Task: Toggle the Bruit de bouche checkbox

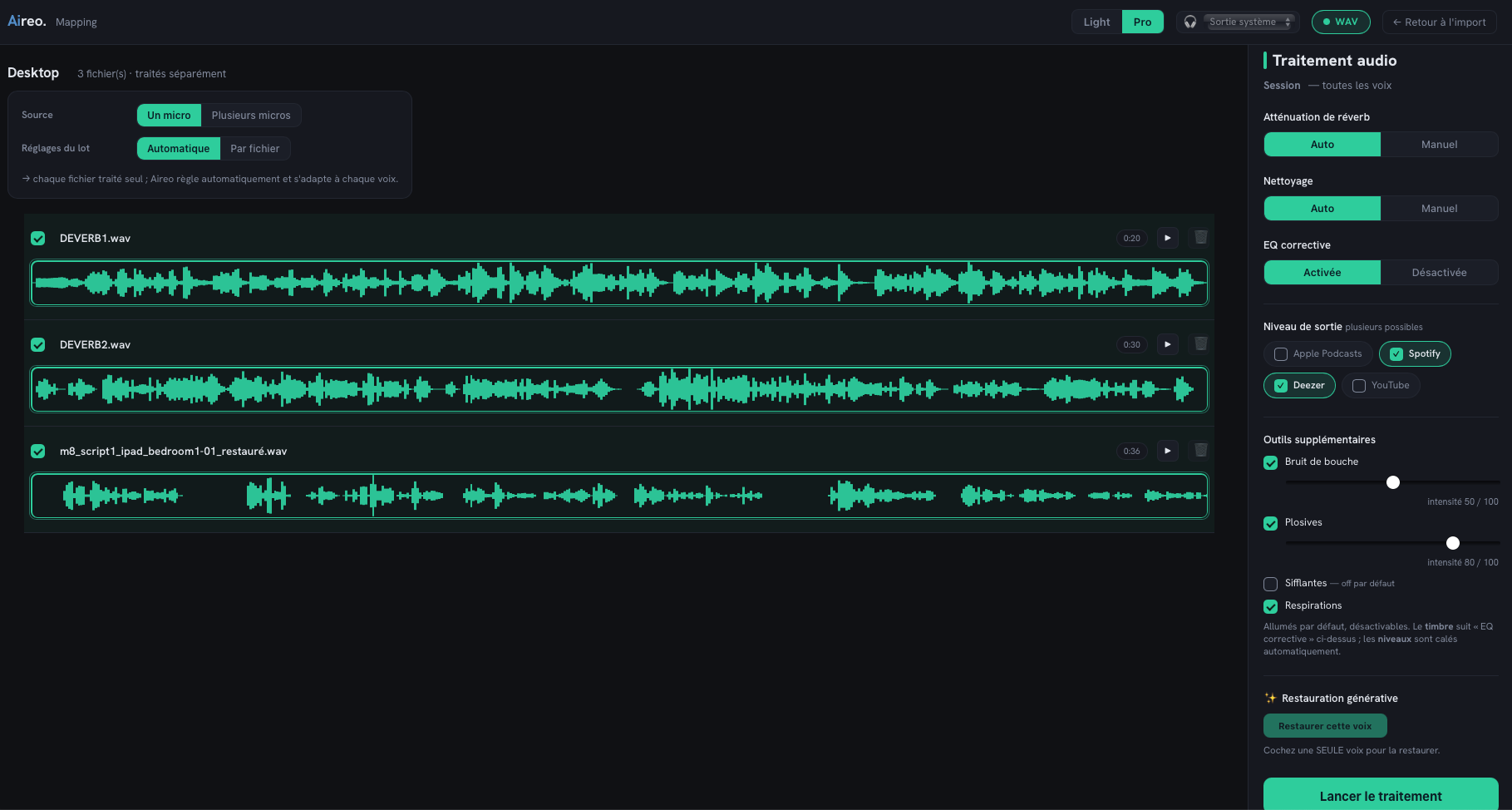Action: pyautogui.click(x=1271, y=463)
